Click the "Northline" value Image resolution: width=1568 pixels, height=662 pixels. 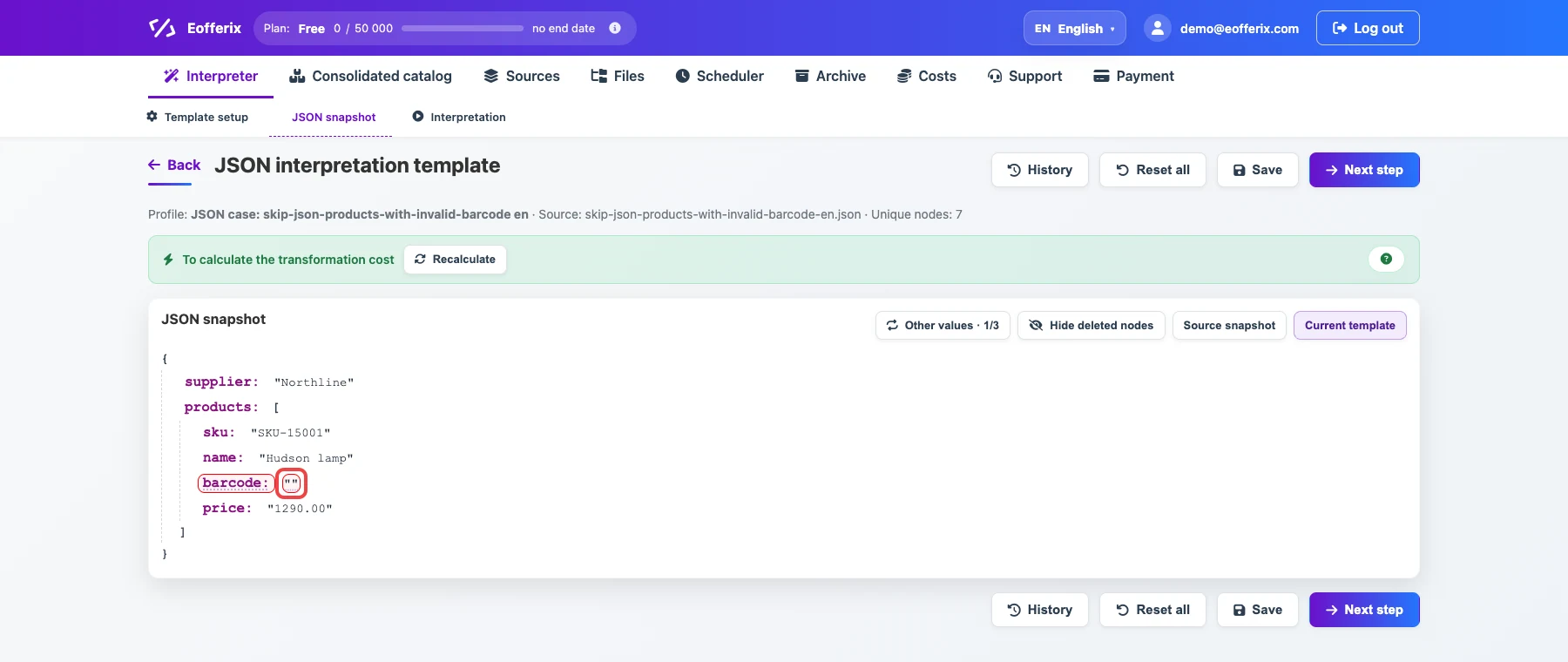tap(314, 382)
